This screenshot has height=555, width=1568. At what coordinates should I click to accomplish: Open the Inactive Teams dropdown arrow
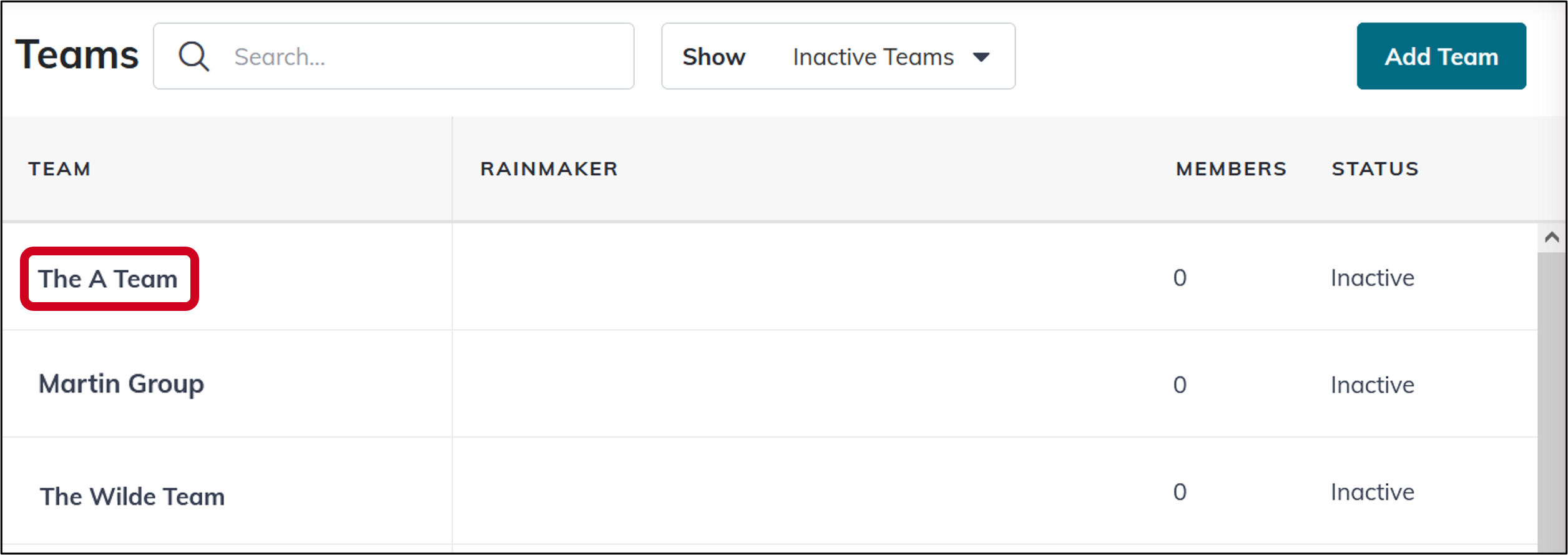(x=982, y=57)
